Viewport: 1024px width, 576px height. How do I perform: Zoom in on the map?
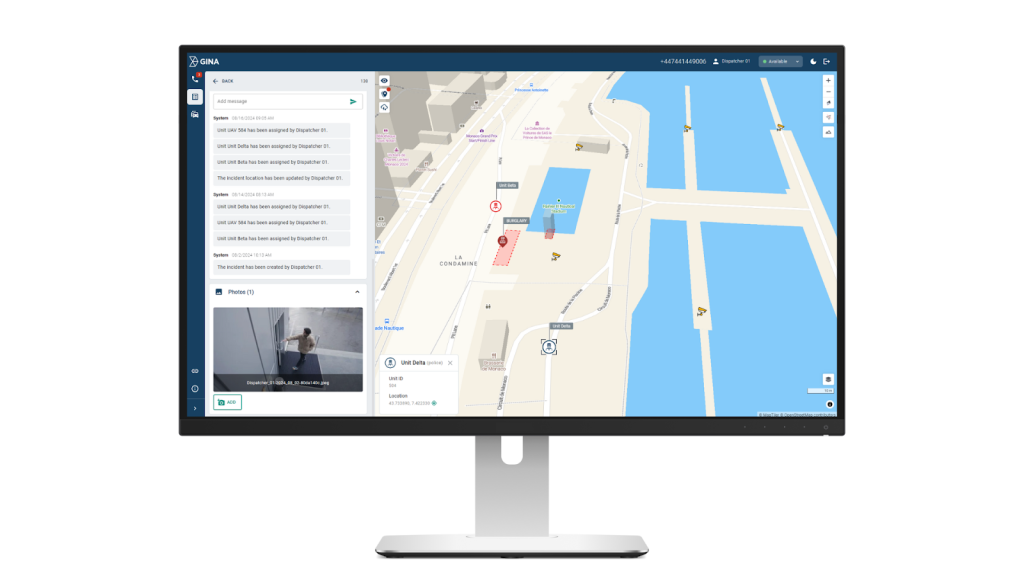[828, 80]
